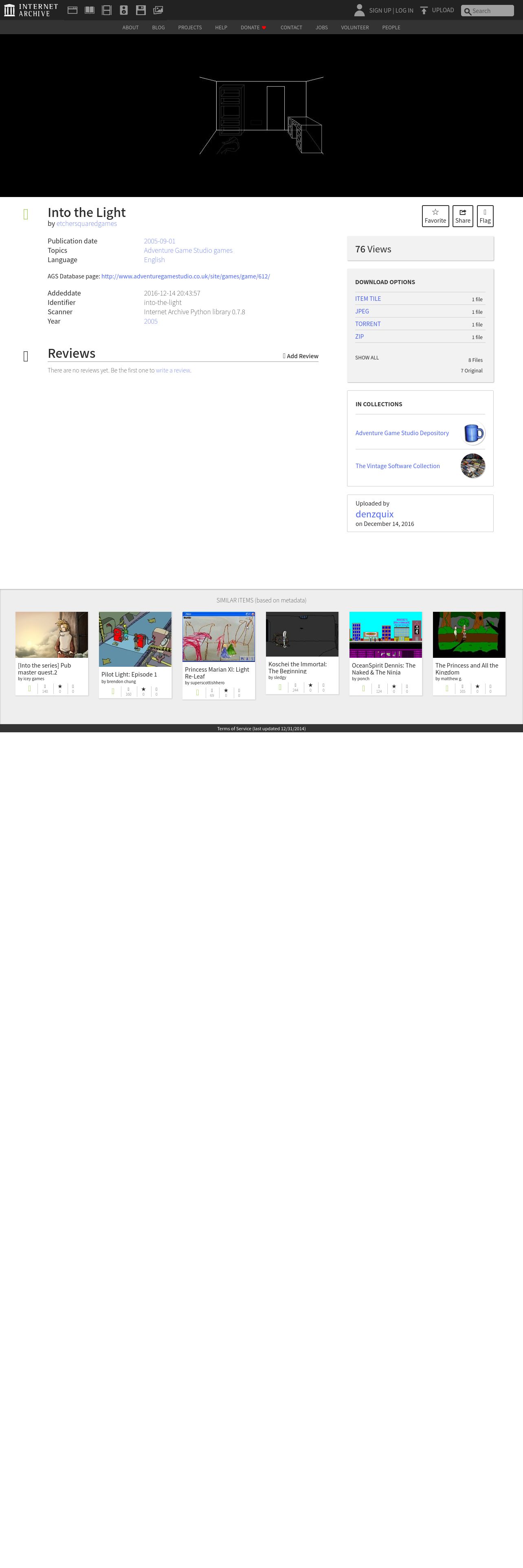Viewport: 523px width, 1568px height.
Task: Click the Vintage Software Collection thumbnail
Action: 473,466
